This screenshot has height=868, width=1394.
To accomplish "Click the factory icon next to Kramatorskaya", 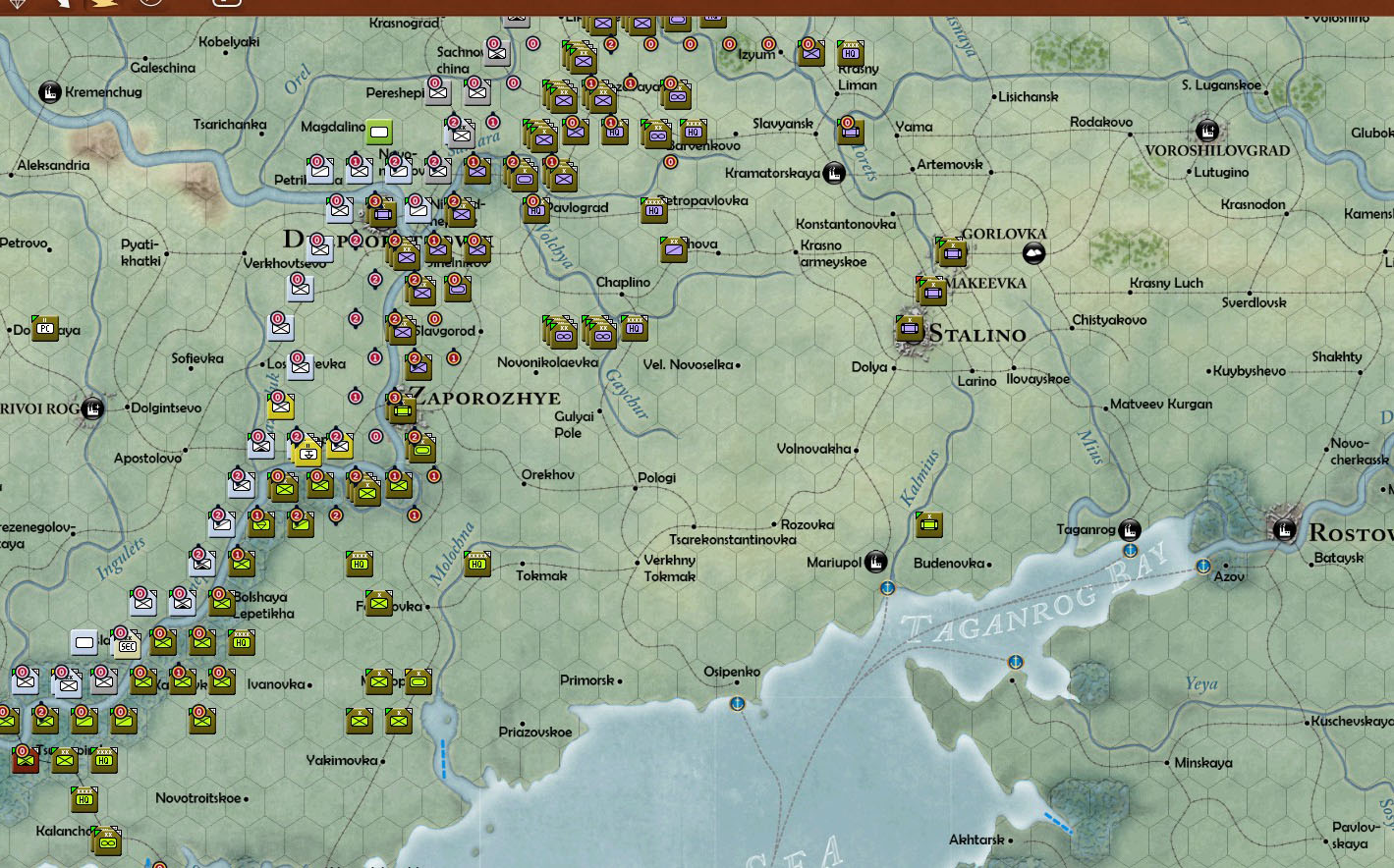I will coord(834,174).
